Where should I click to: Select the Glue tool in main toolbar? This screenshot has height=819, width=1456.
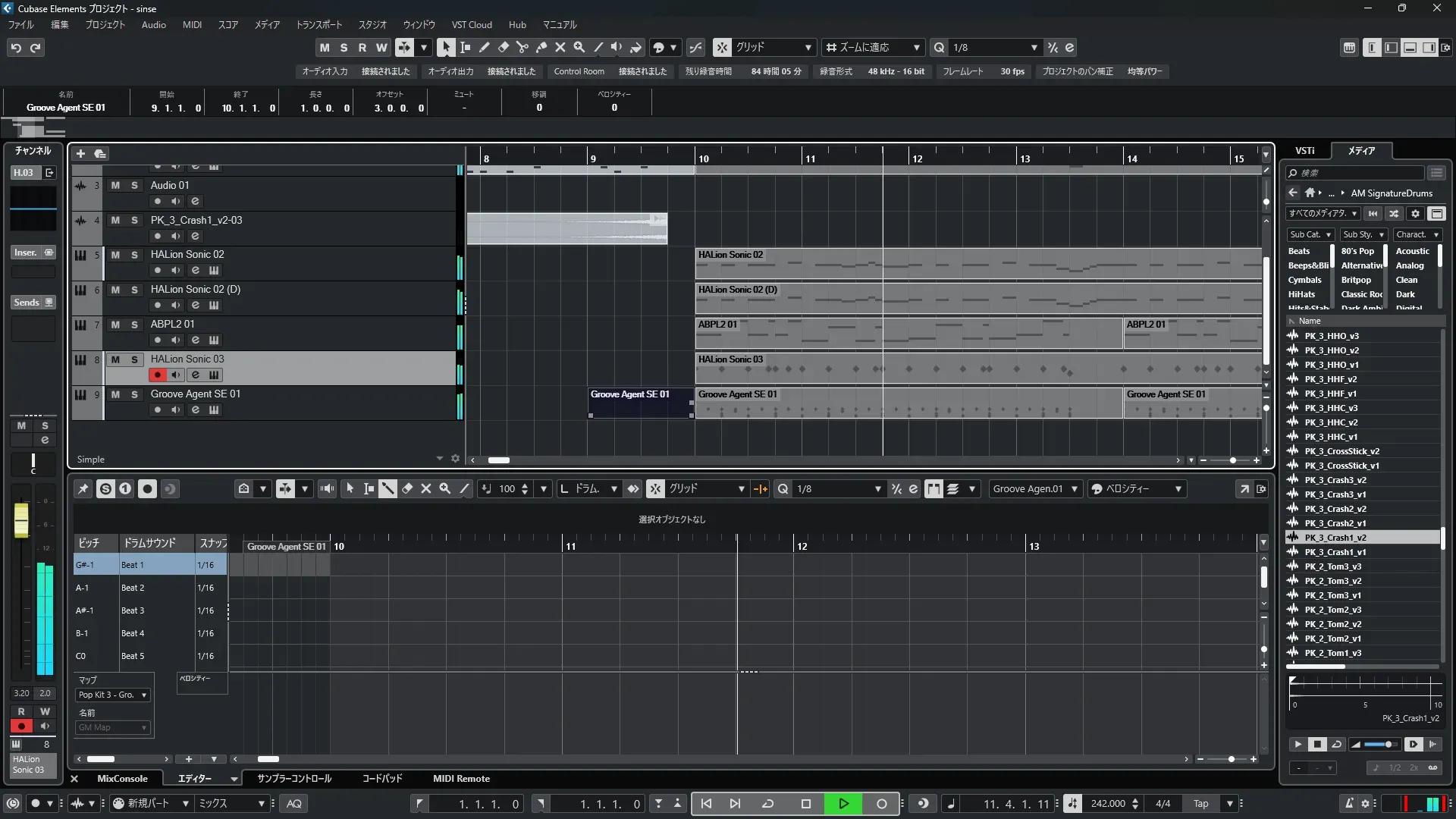click(541, 47)
